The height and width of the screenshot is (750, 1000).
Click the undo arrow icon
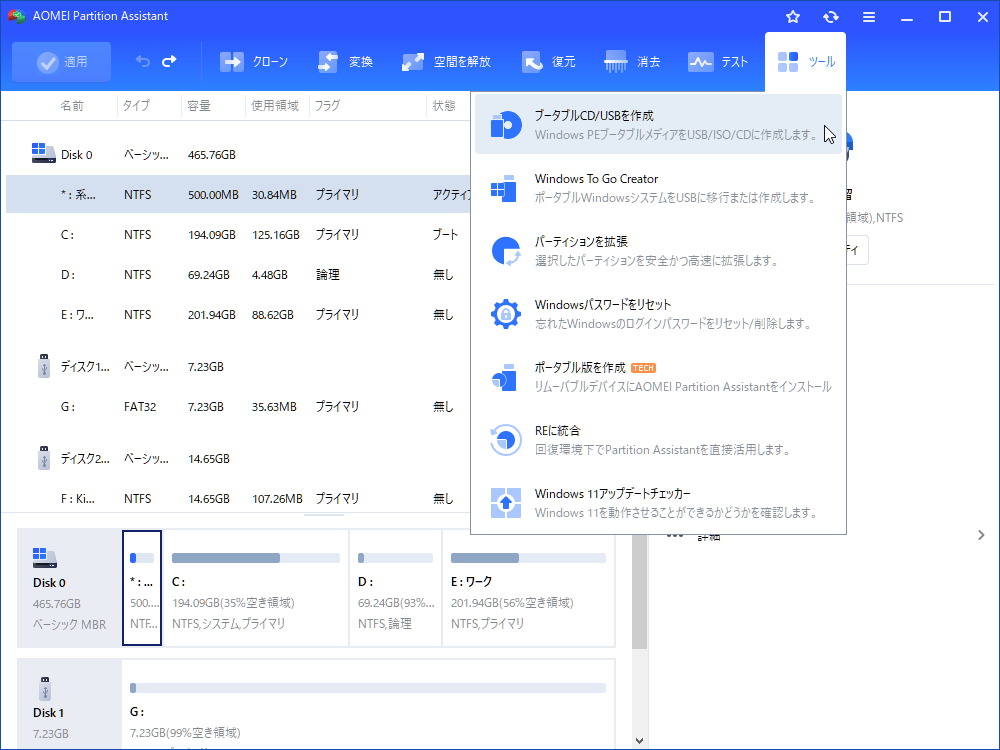tap(143, 62)
